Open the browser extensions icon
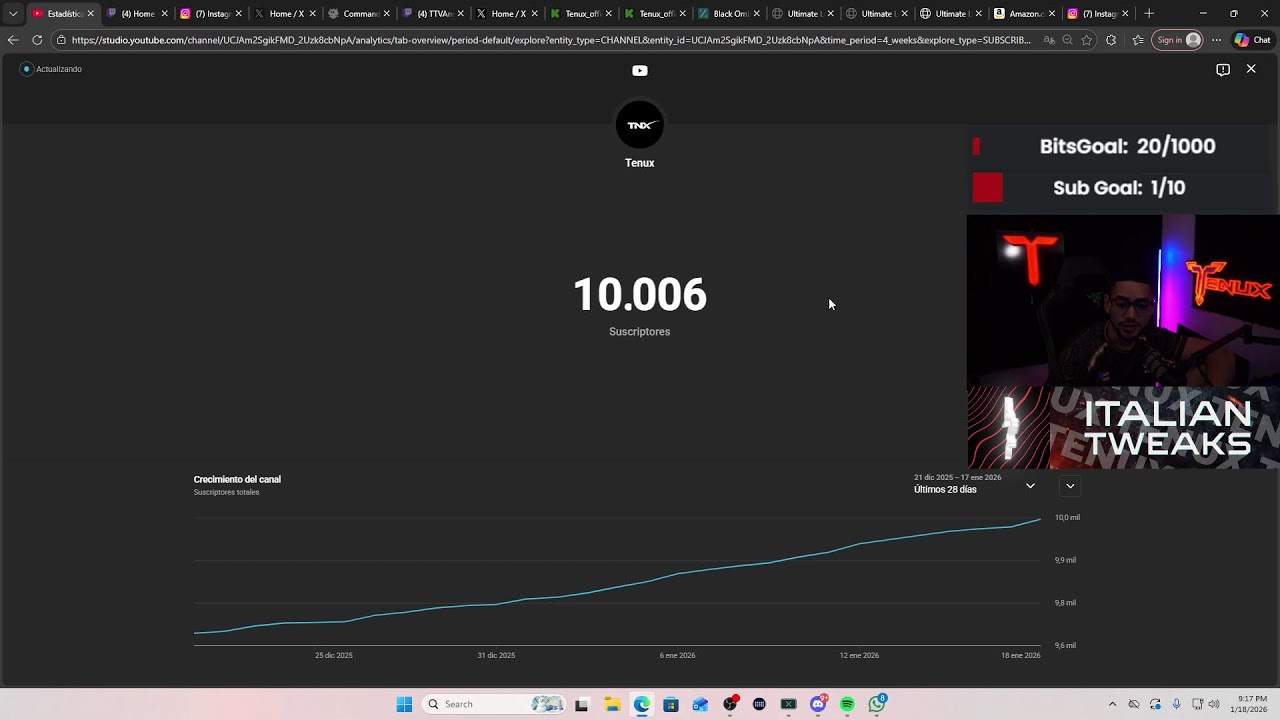Viewport: 1280px width, 720px height. click(x=1111, y=40)
